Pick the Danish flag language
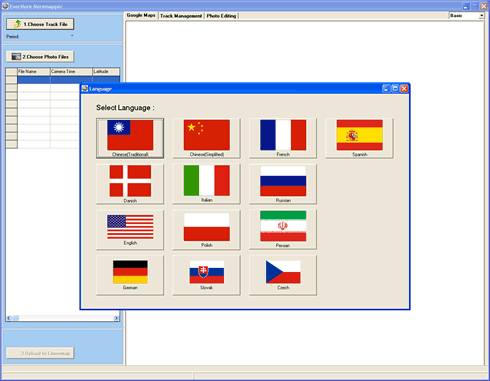Screen dimensions: 490x381 click(130, 184)
